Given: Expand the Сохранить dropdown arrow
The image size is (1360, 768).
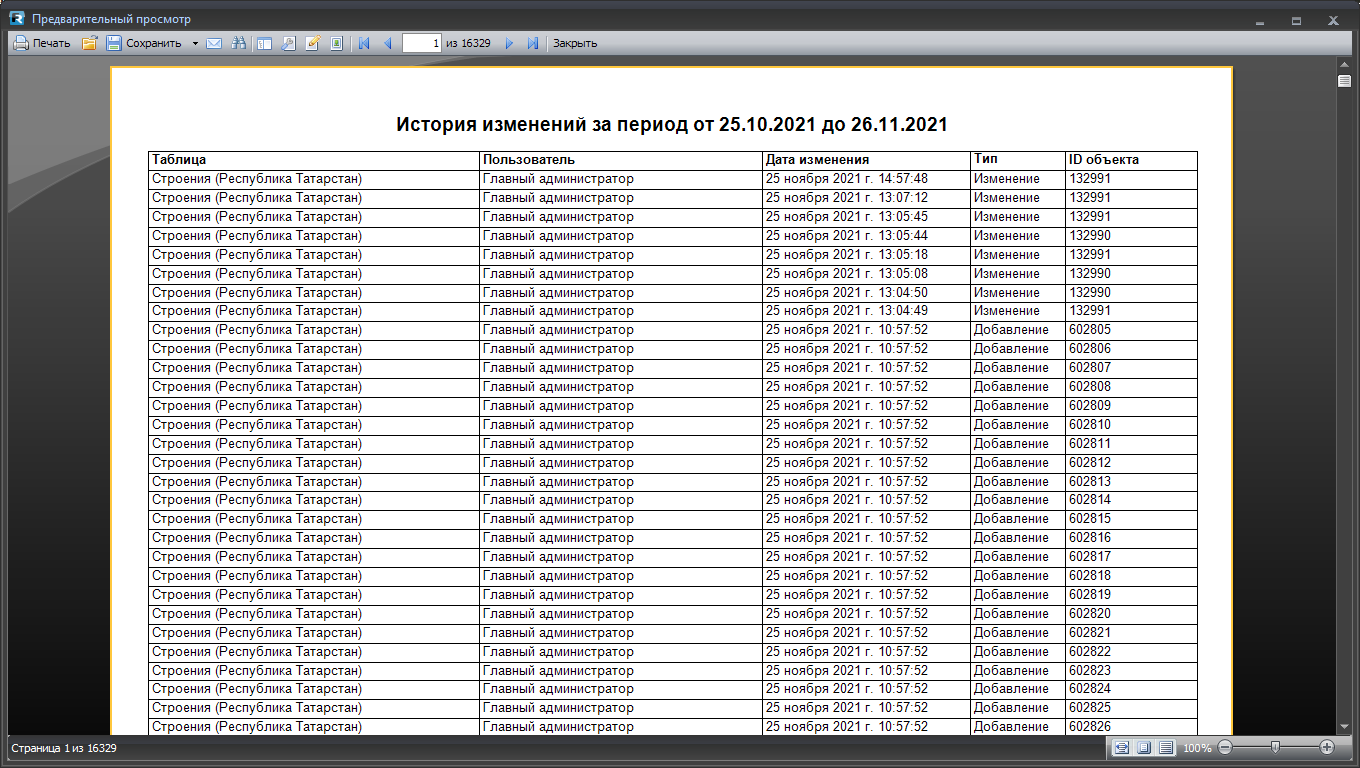Looking at the screenshot, I should [x=195, y=43].
